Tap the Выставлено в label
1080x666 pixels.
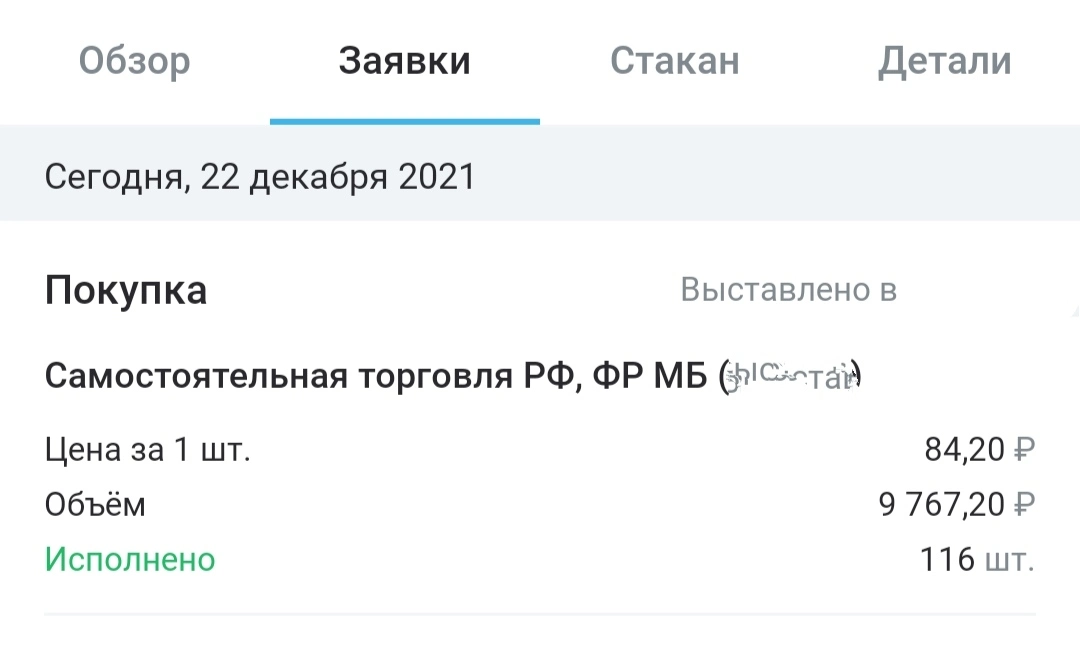point(789,289)
